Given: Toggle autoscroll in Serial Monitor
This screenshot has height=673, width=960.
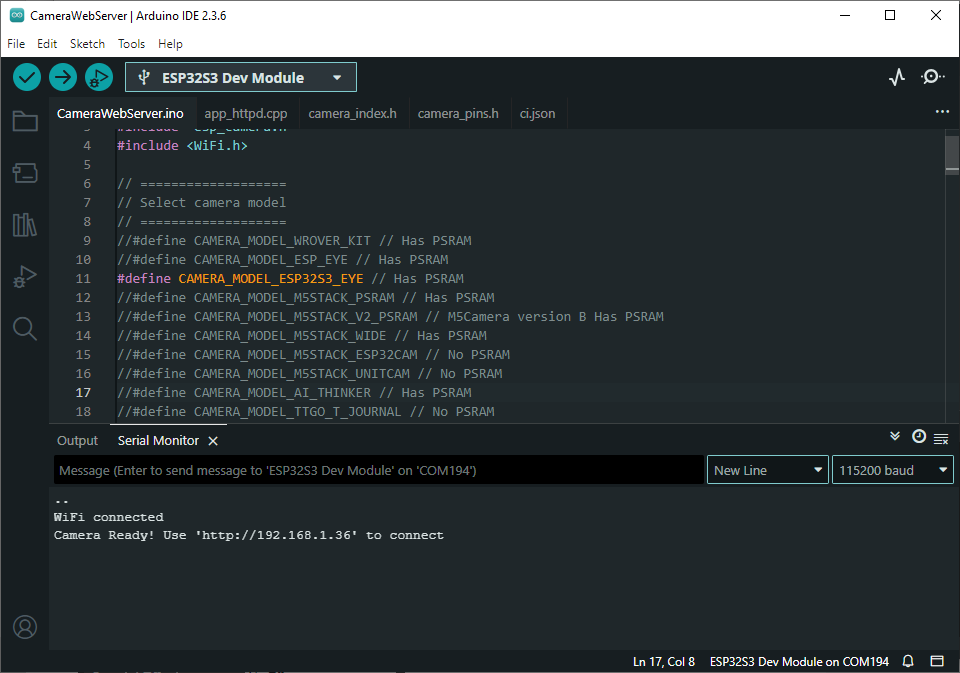Looking at the screenshot, I should pyautogui.click(x=895, y=436).
